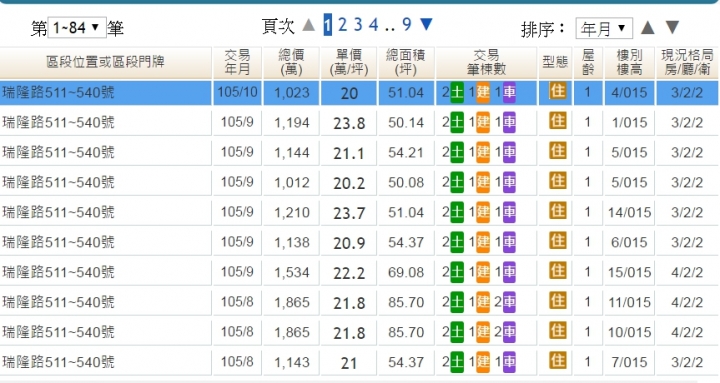The width and height of the screenshot is (720, 383).
Task: Go to next page with blue down triangle
Action: pos(427,24)
